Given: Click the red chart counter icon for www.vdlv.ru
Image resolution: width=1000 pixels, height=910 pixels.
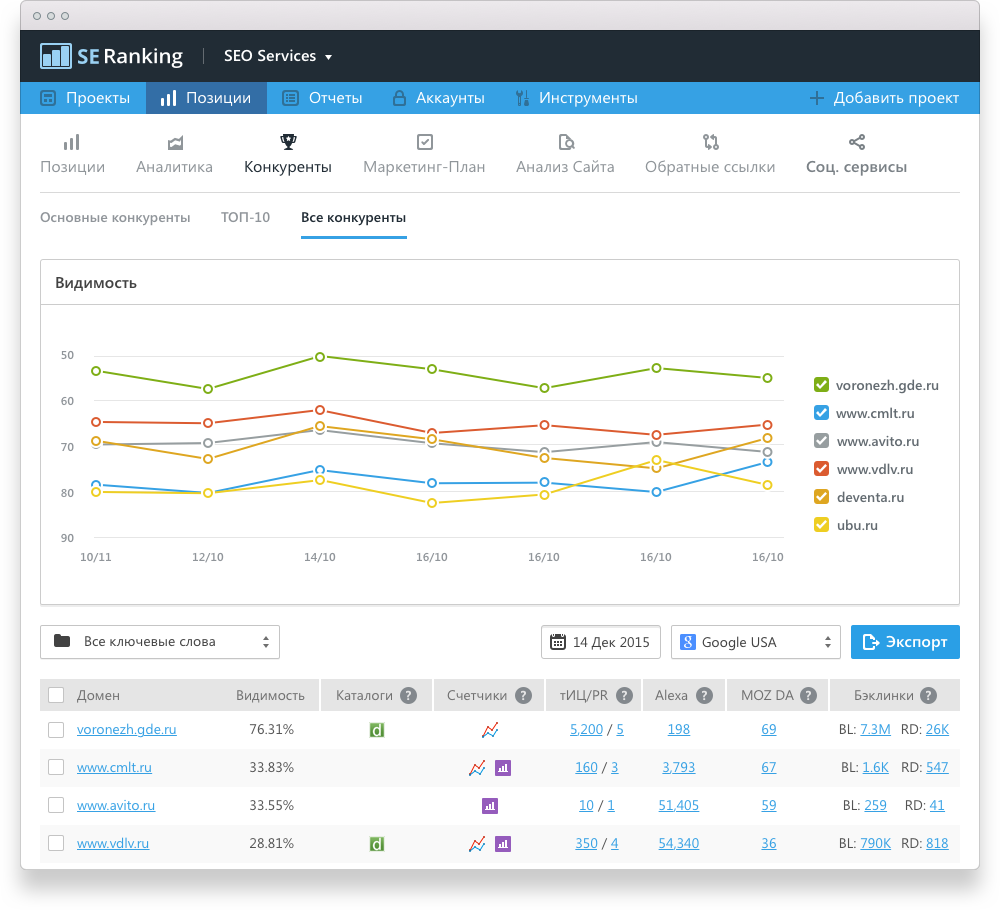Looking at the screenshot, I should pos(477,844).
